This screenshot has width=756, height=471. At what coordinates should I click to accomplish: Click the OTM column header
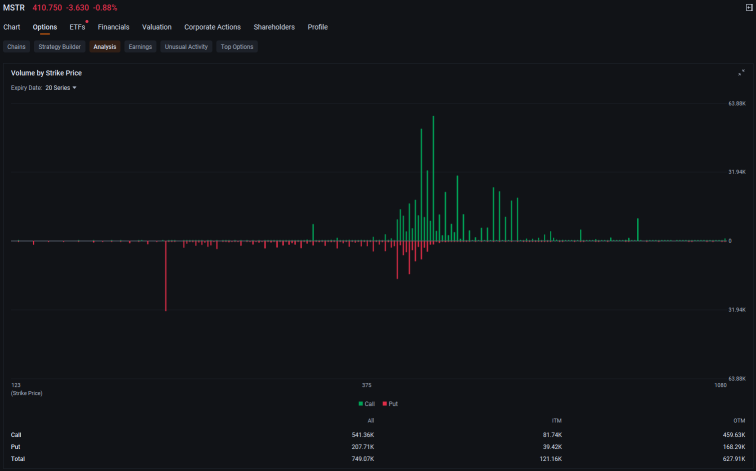pyautogui.click(x=739, y=421)
